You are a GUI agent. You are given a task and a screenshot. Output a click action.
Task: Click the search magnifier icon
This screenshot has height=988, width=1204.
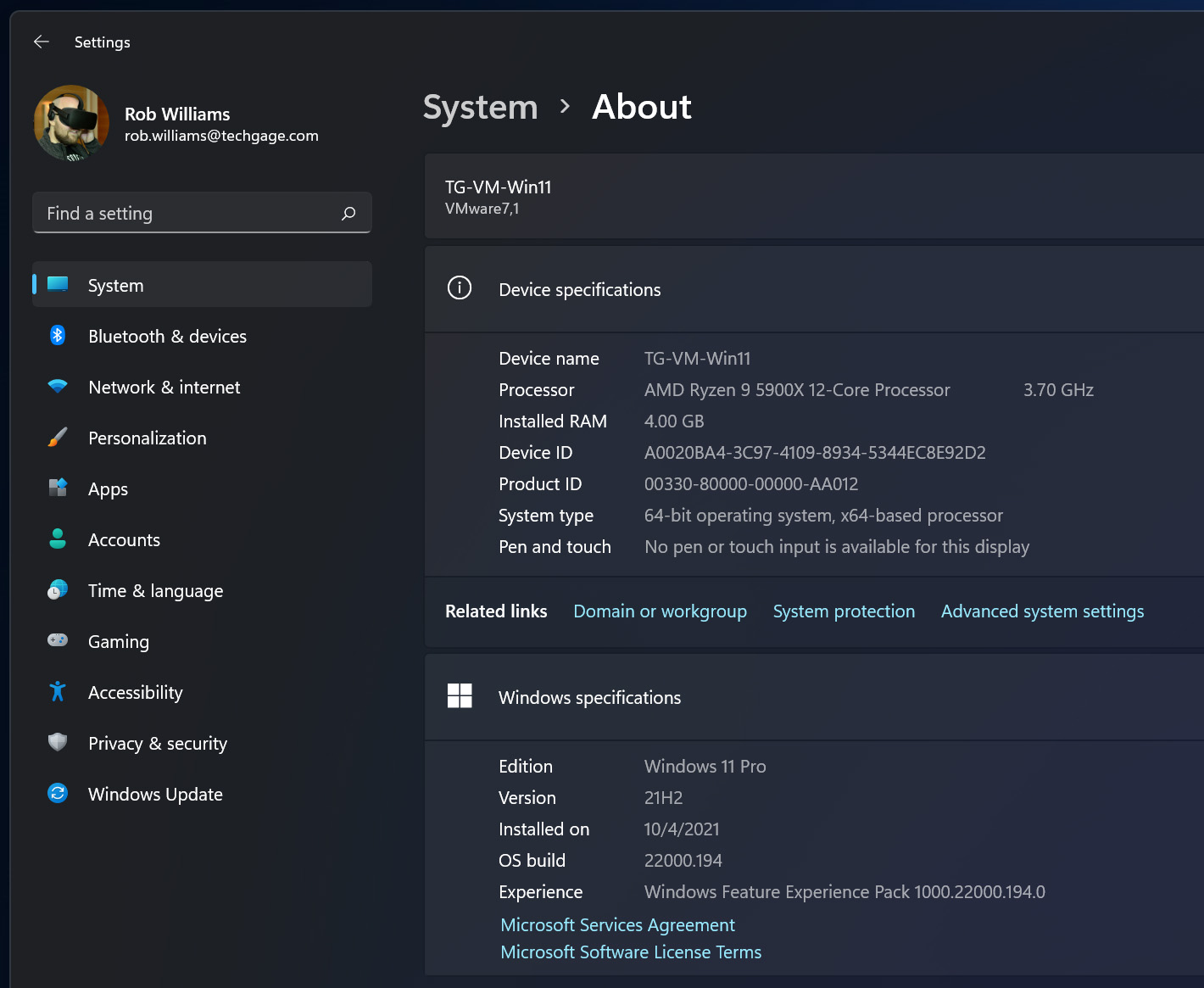pyautogui.click(x=348, y=214)
